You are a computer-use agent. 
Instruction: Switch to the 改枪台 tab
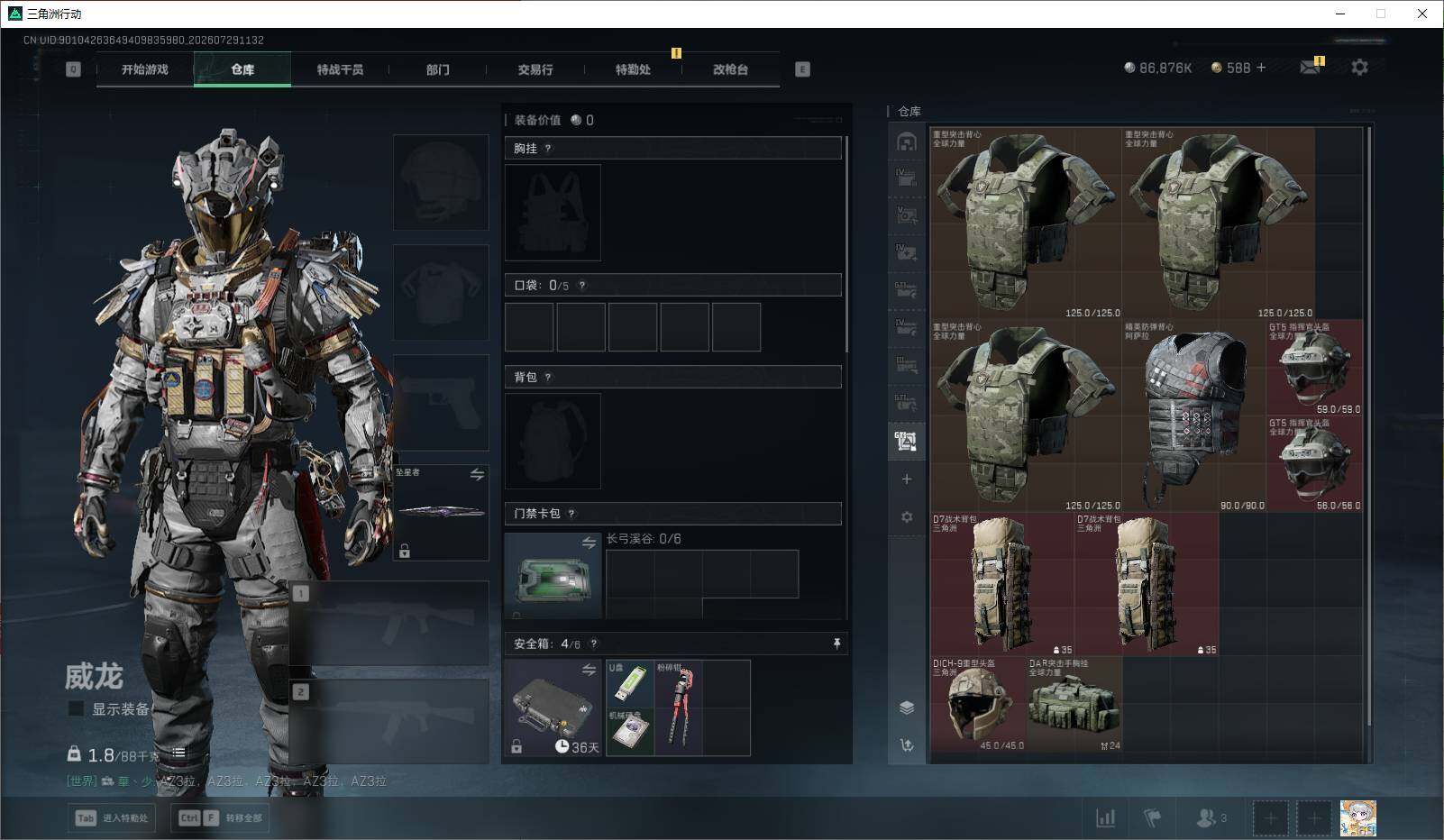[x=730, y=69]
